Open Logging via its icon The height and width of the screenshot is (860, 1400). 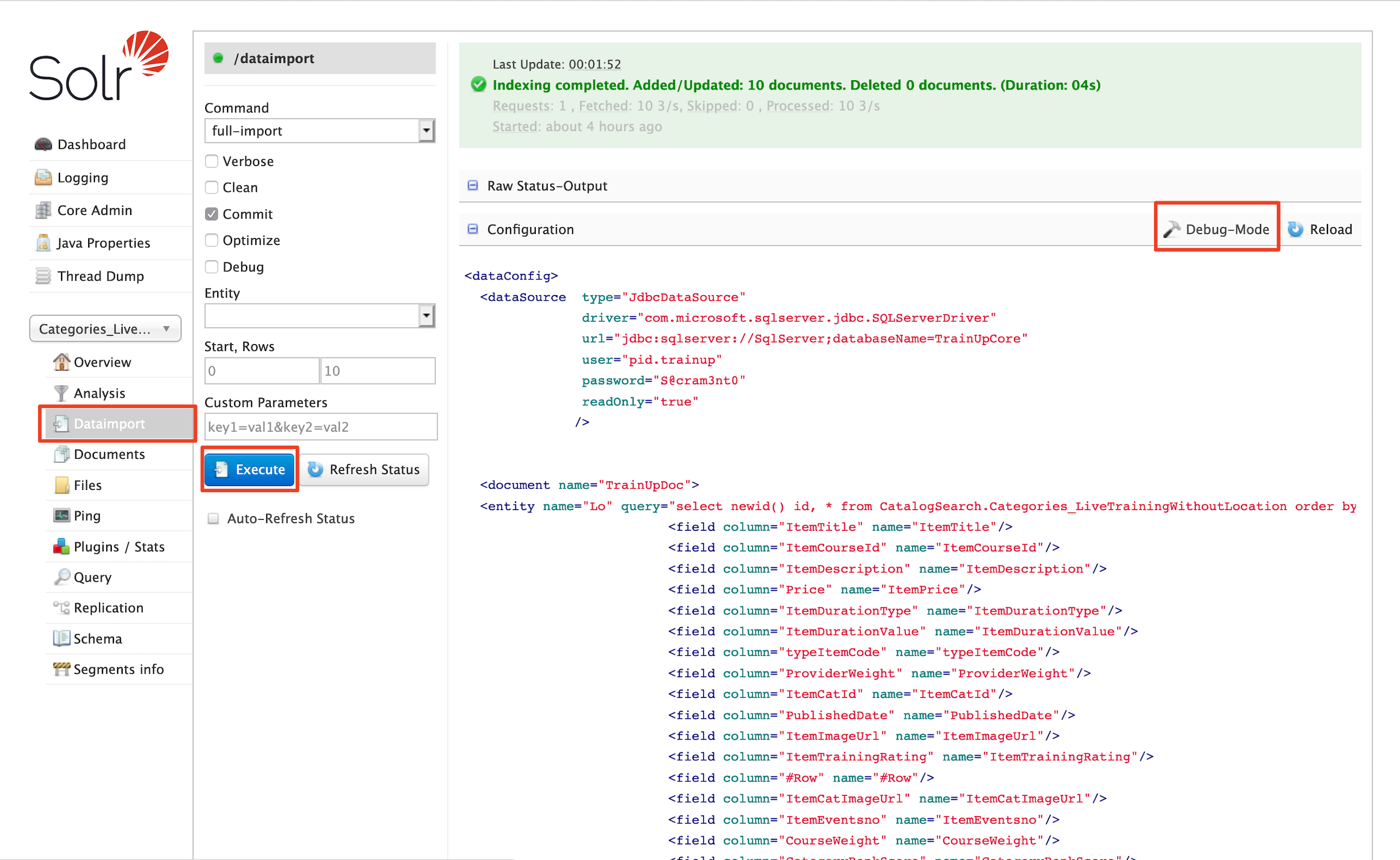(x=43, y=178)
